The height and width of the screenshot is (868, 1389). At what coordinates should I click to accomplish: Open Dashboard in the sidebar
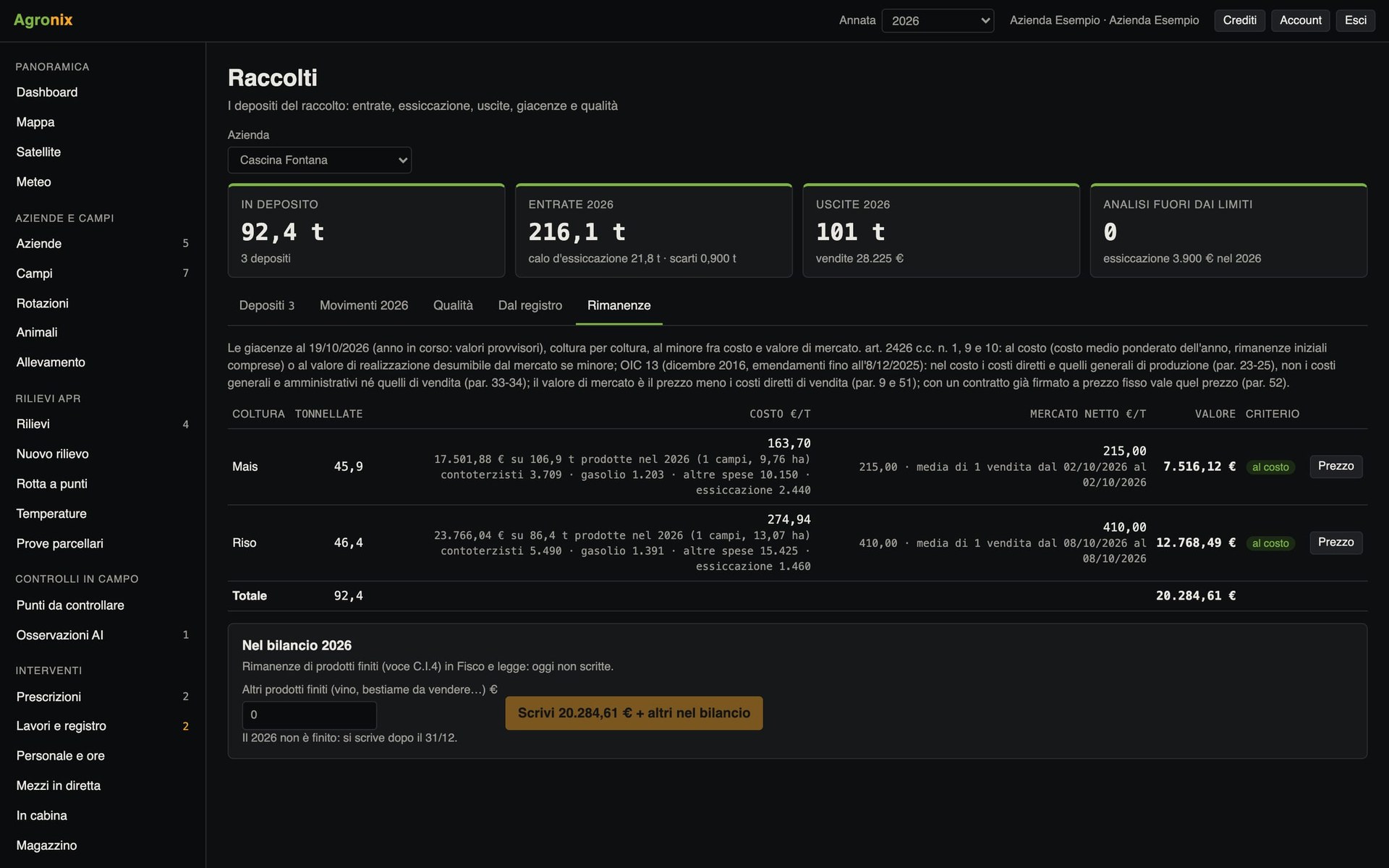tap(103, 93)
